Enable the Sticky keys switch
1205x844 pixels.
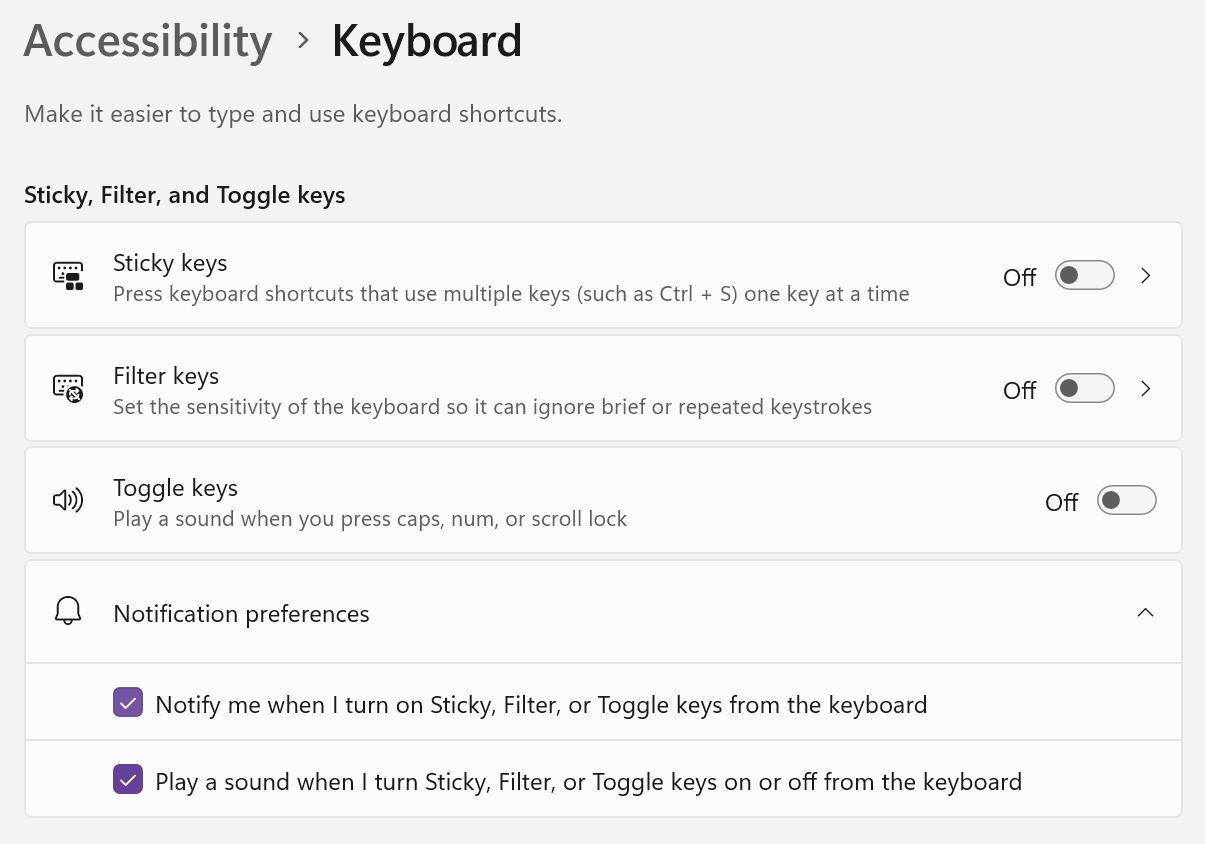[x=1084, y=275]
